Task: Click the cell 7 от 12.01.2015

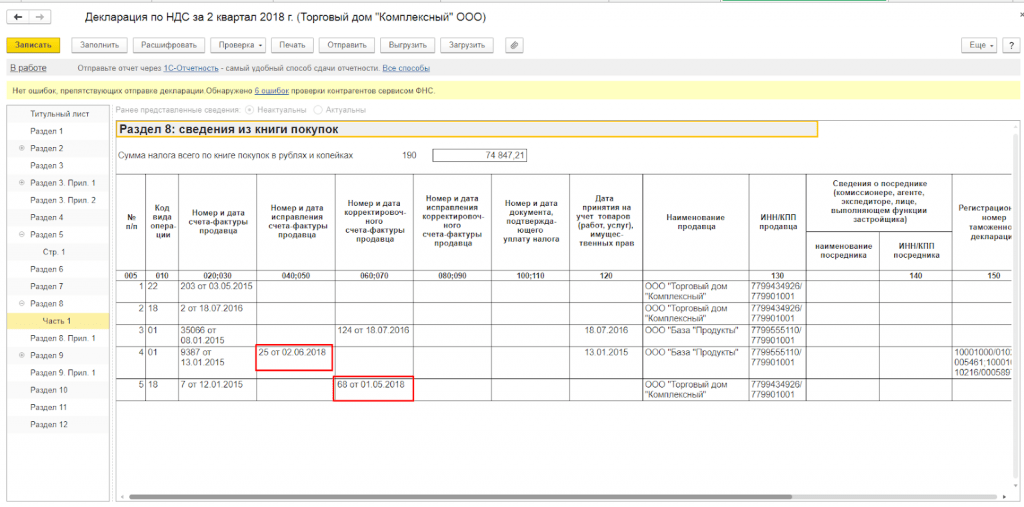Action: (217, 389)
